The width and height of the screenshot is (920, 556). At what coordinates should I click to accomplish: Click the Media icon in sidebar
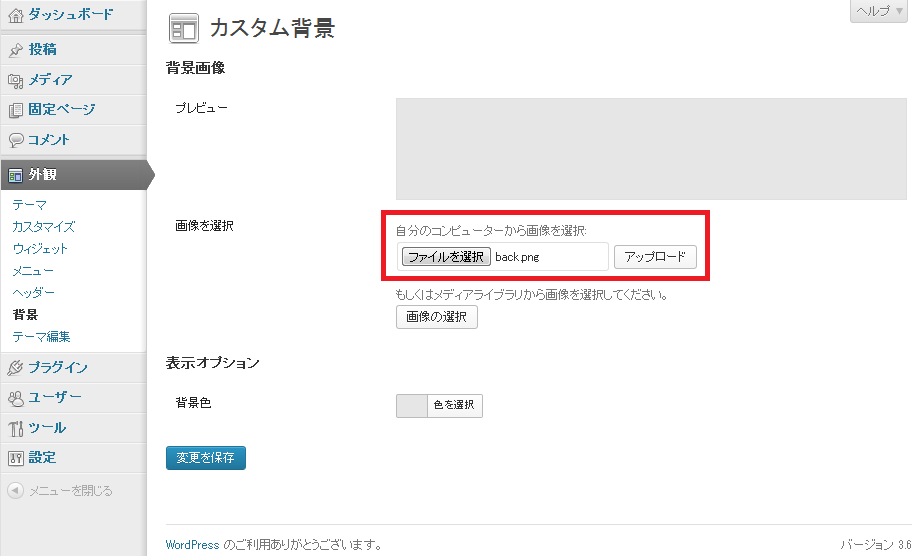pyautogui.click(x=15, y=80)
